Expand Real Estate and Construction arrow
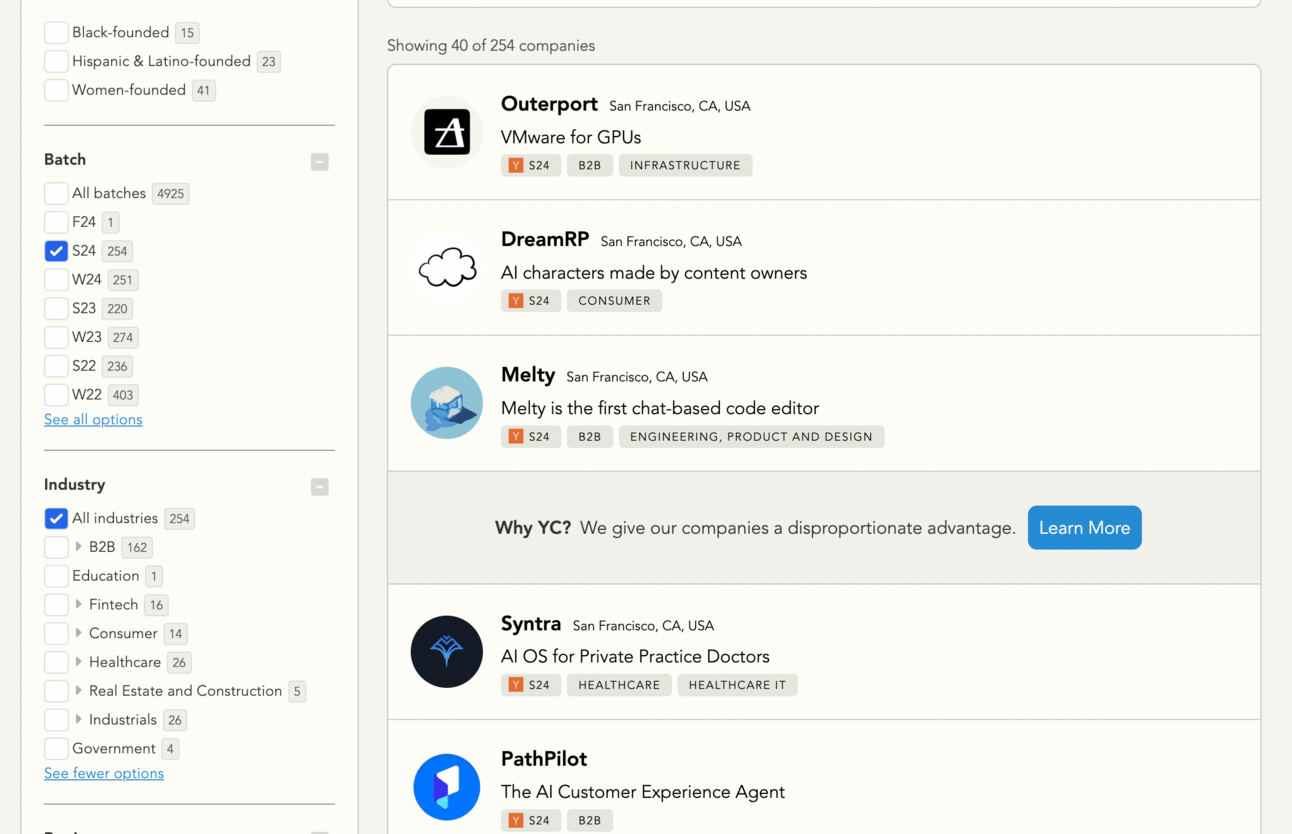The width and height of the screenshot is (1292, 834). [78, 691]
